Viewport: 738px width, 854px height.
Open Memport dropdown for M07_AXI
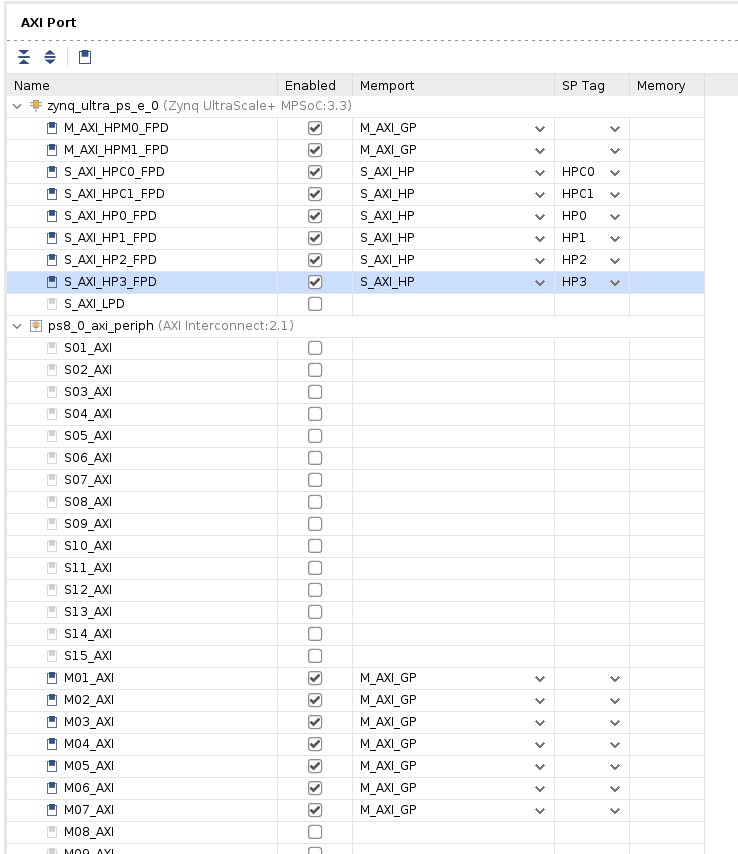tap(540, 810)
